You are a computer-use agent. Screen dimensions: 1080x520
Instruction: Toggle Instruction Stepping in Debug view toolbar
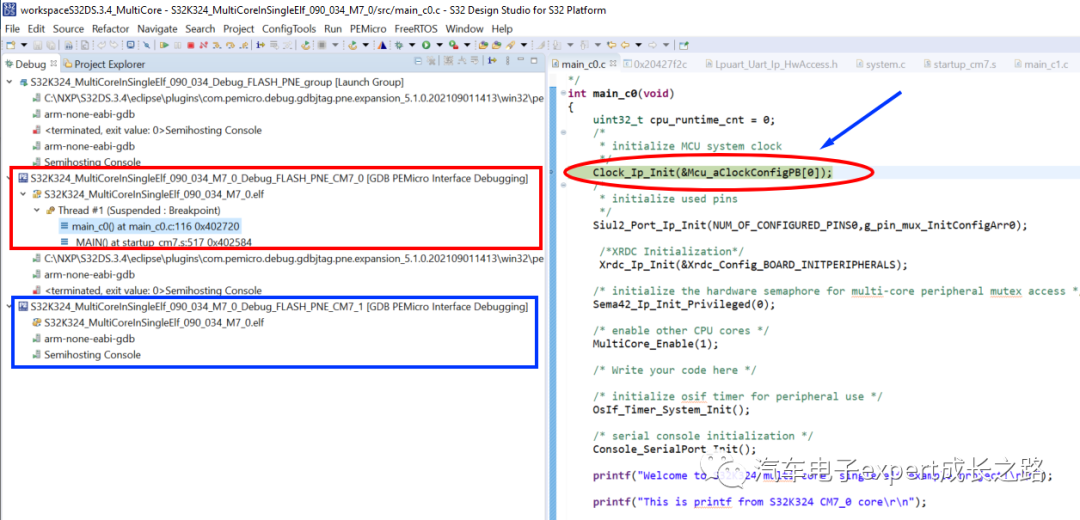(492, 61)
